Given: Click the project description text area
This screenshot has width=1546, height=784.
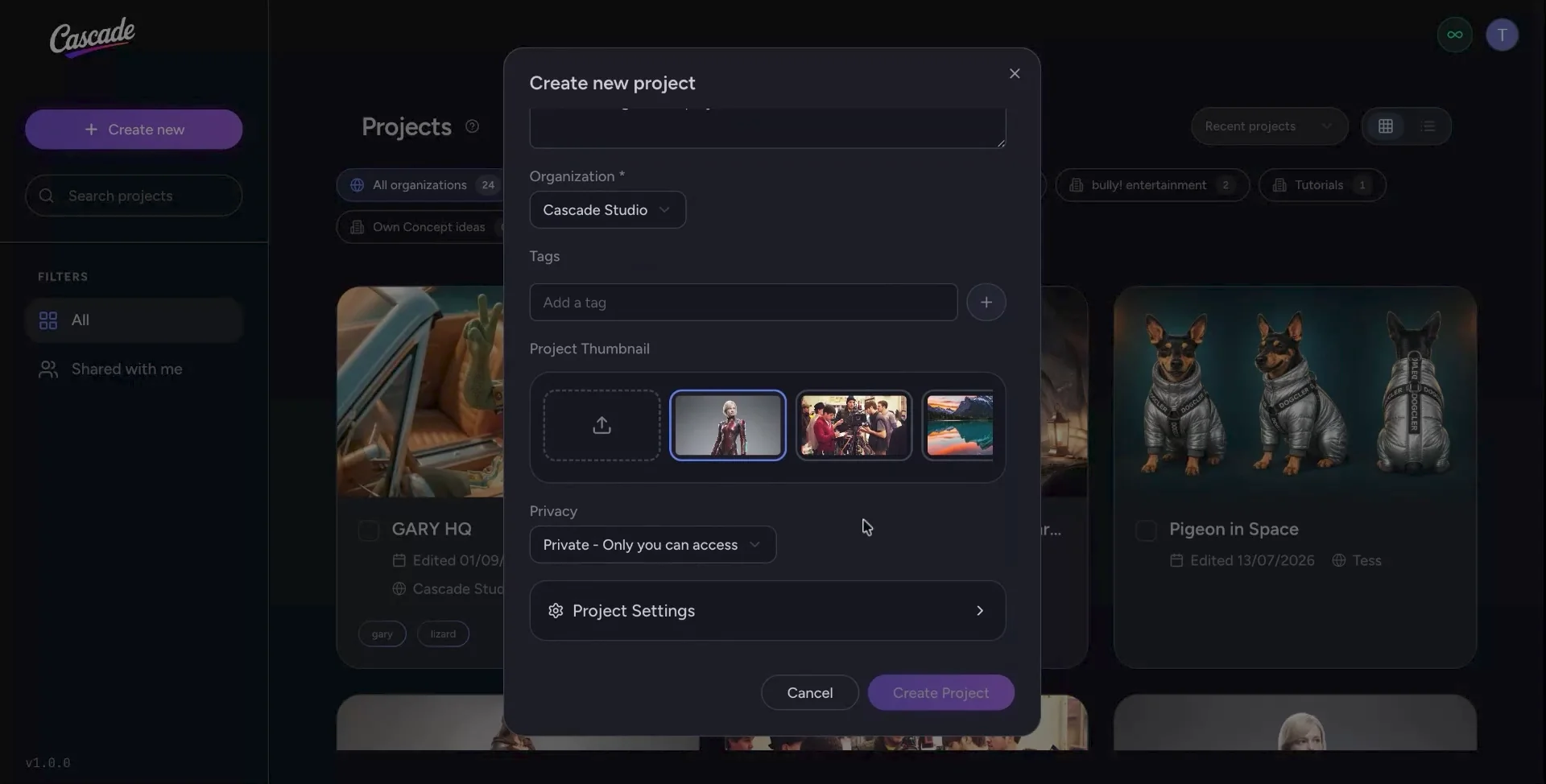Looking at the screenshot, I should (767, 128).
